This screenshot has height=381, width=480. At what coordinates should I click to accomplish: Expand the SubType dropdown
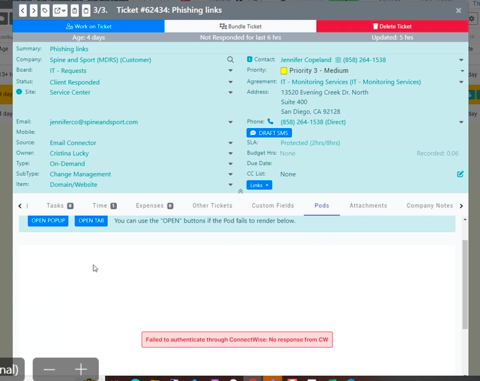[230, 174]
